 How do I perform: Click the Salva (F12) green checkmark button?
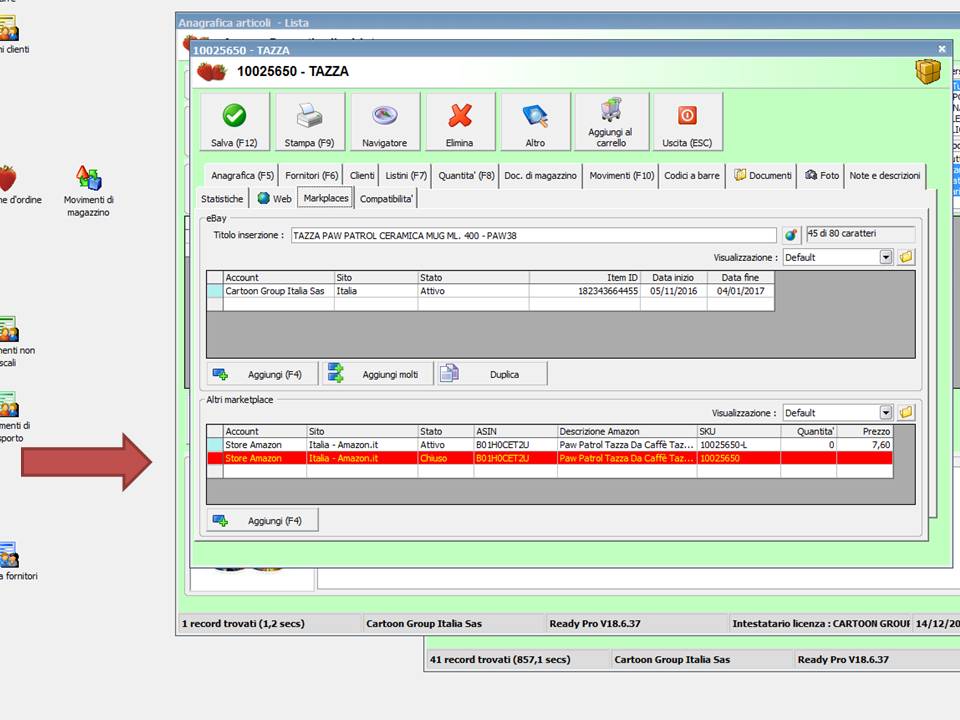point(235,122)
